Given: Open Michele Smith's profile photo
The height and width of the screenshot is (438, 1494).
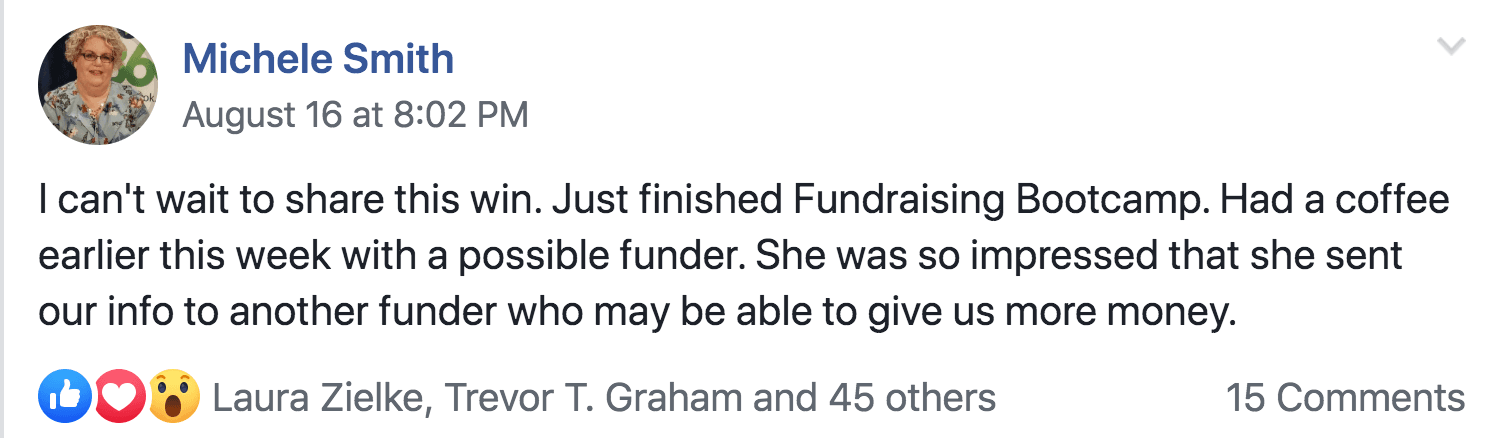Looking at the screenshot, I should coord(98,85).
